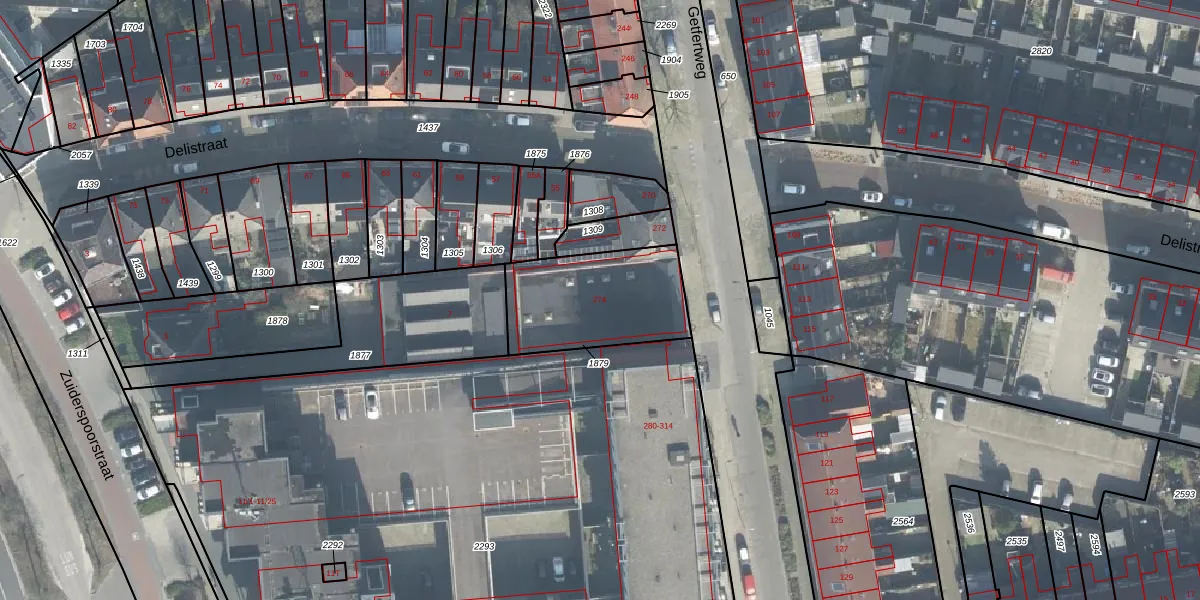
Task: Click parcel label 1878
Action: pyautogui.click(x=277, y=321)
